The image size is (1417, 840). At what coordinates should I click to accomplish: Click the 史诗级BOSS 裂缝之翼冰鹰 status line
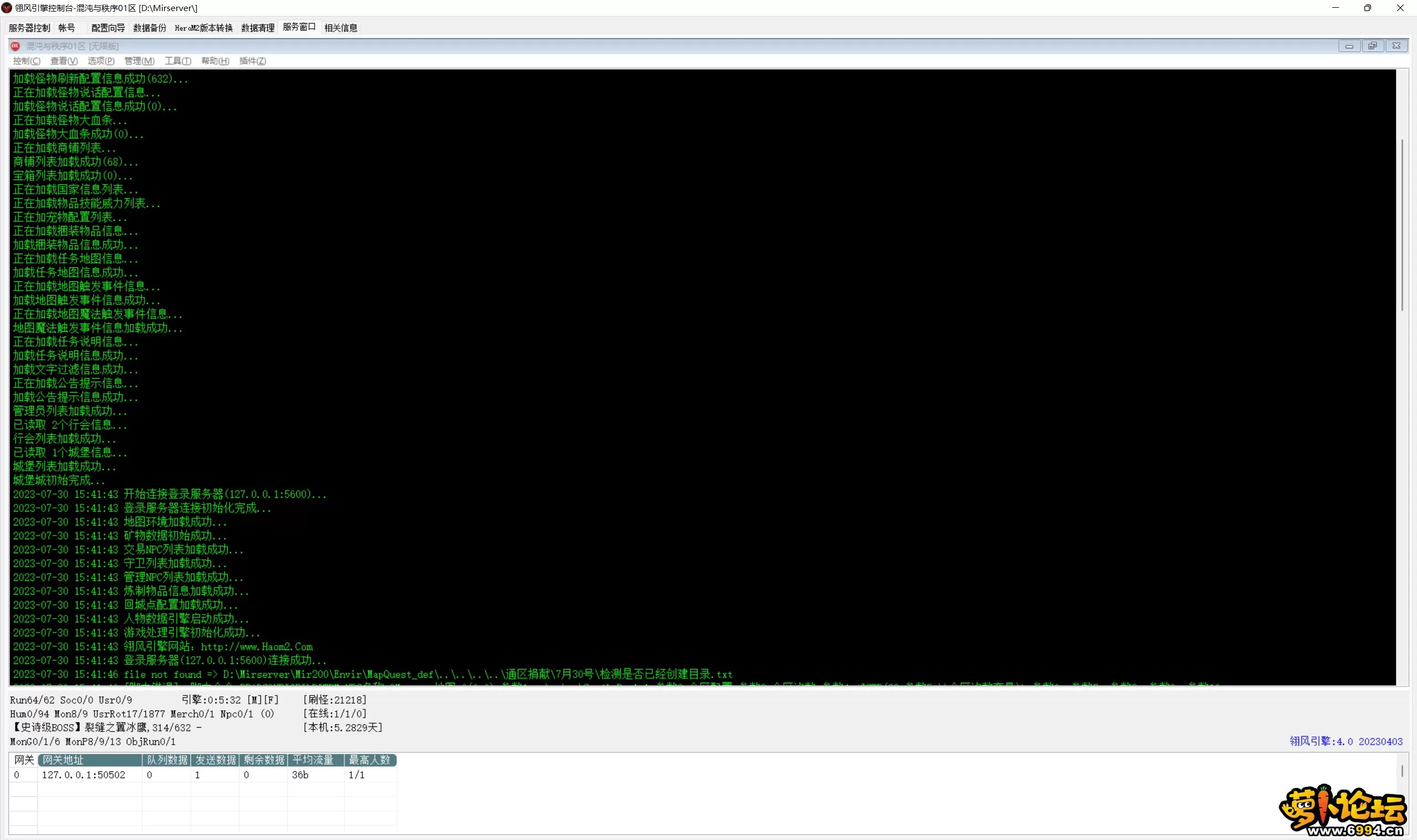[x=106, y=728]
